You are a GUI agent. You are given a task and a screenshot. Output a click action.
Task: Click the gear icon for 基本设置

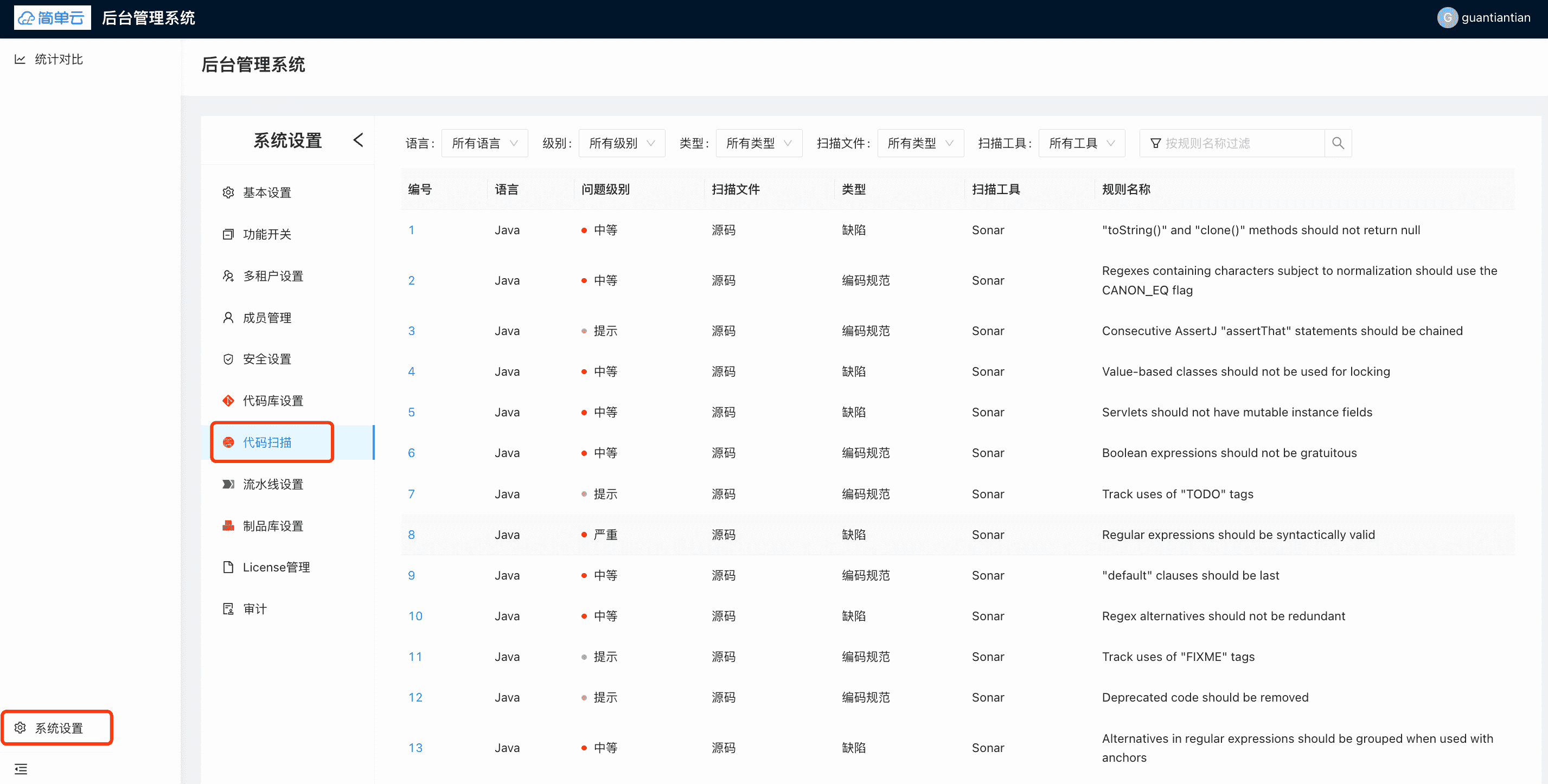click(x=228, y=193)
